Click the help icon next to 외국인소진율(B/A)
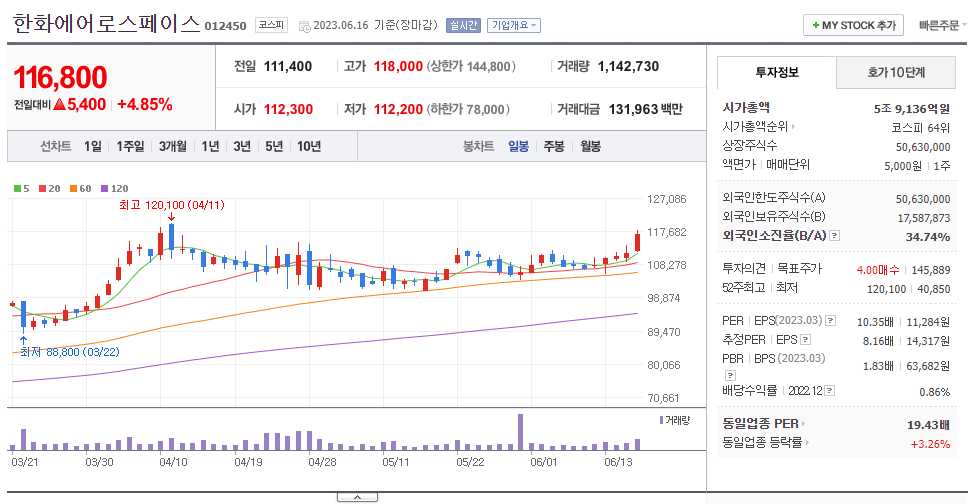 pos(834,235)
